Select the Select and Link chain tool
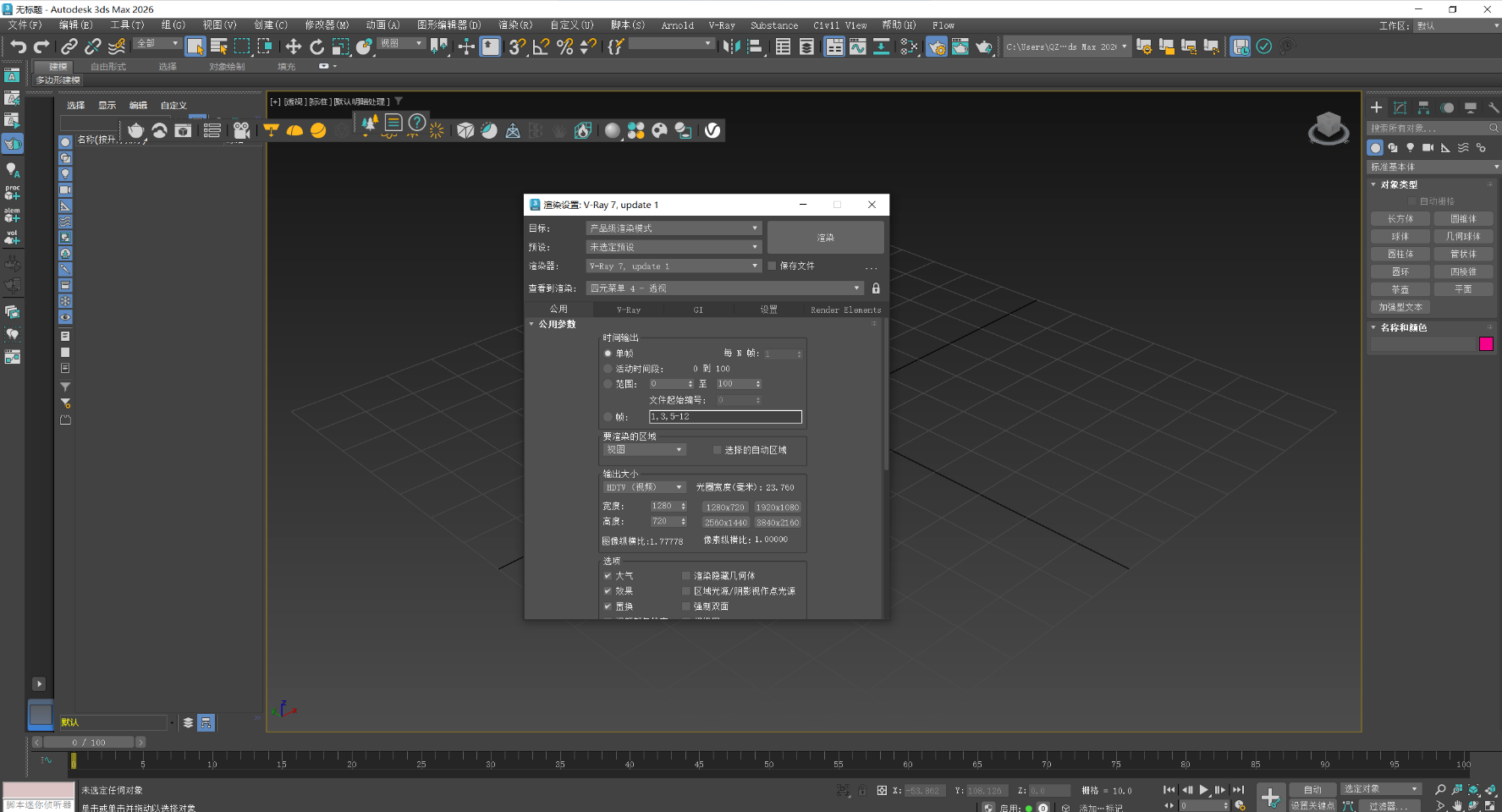Screen dimensions: 1502x812 click(69, 47)
